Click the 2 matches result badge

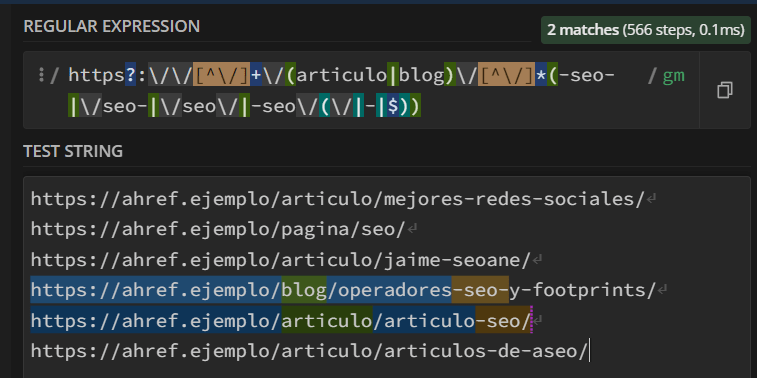tap(645, 30)
